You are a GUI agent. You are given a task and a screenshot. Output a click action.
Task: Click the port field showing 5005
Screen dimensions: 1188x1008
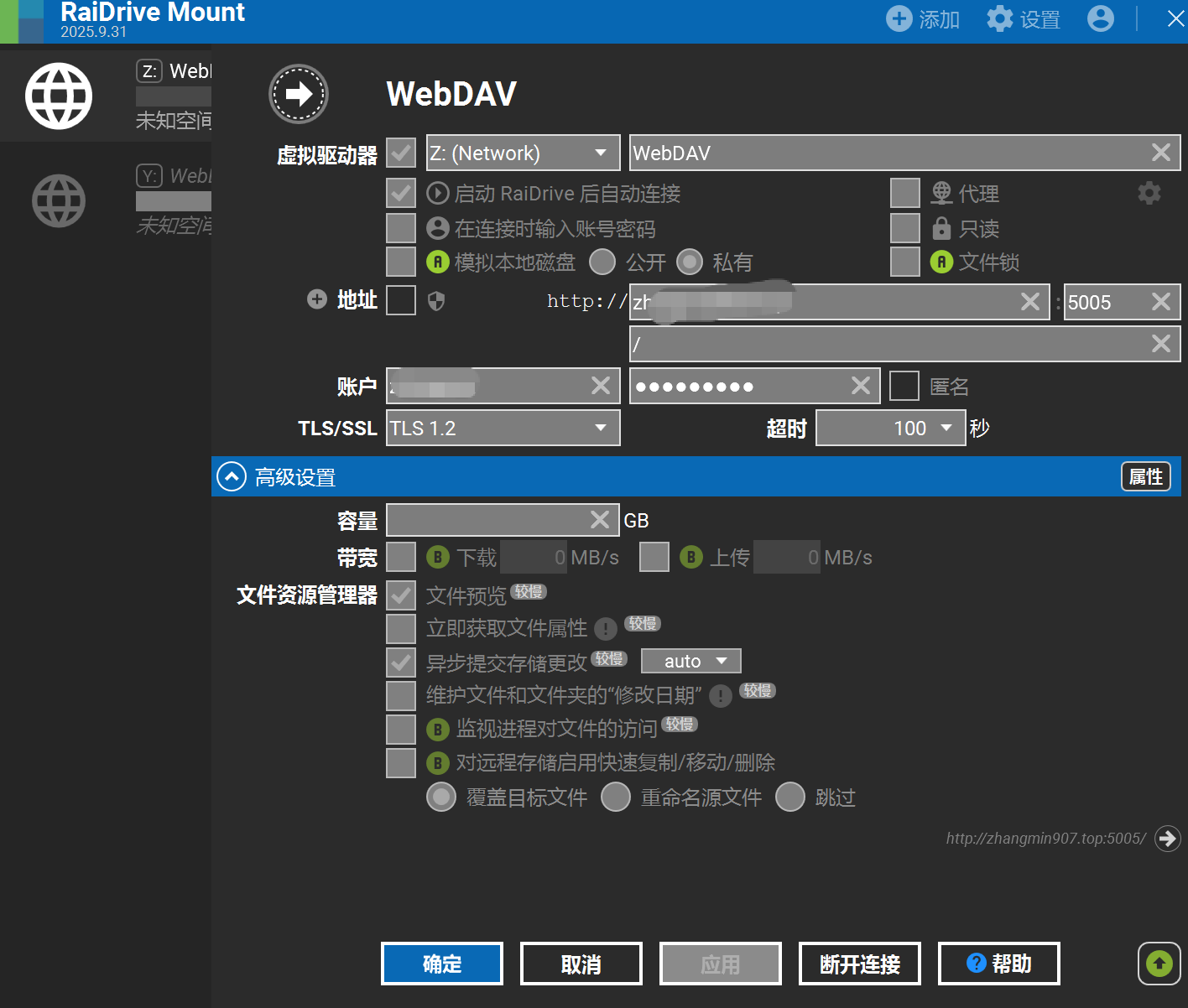[x=1123, y=302]
